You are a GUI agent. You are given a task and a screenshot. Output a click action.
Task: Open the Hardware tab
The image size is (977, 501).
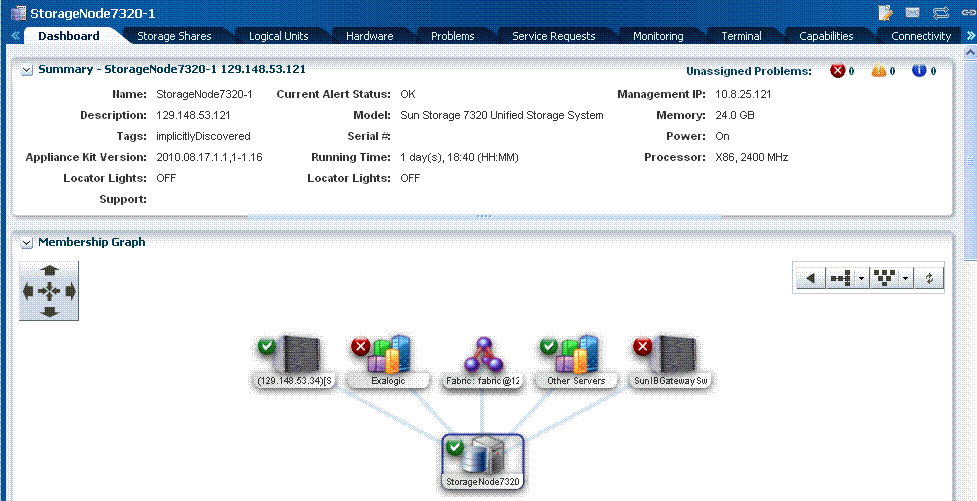coord(369,36)
